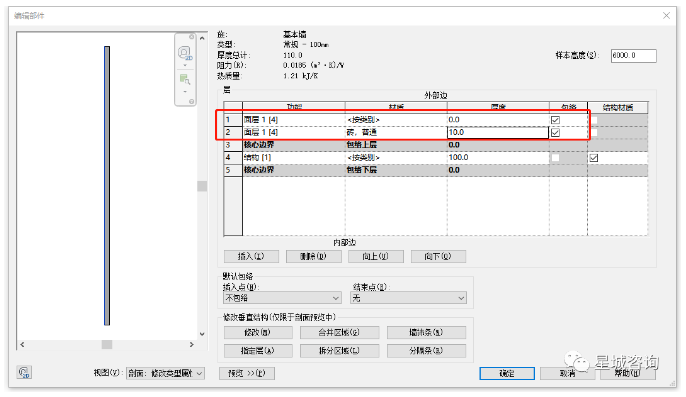Select the 100.0 thickness cell in row 4

[x=498, y=158]
